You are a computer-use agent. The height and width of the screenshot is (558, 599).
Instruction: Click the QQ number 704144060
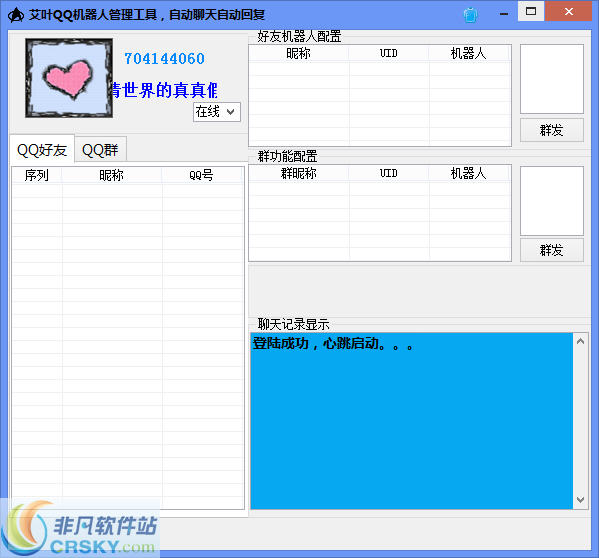164,58
